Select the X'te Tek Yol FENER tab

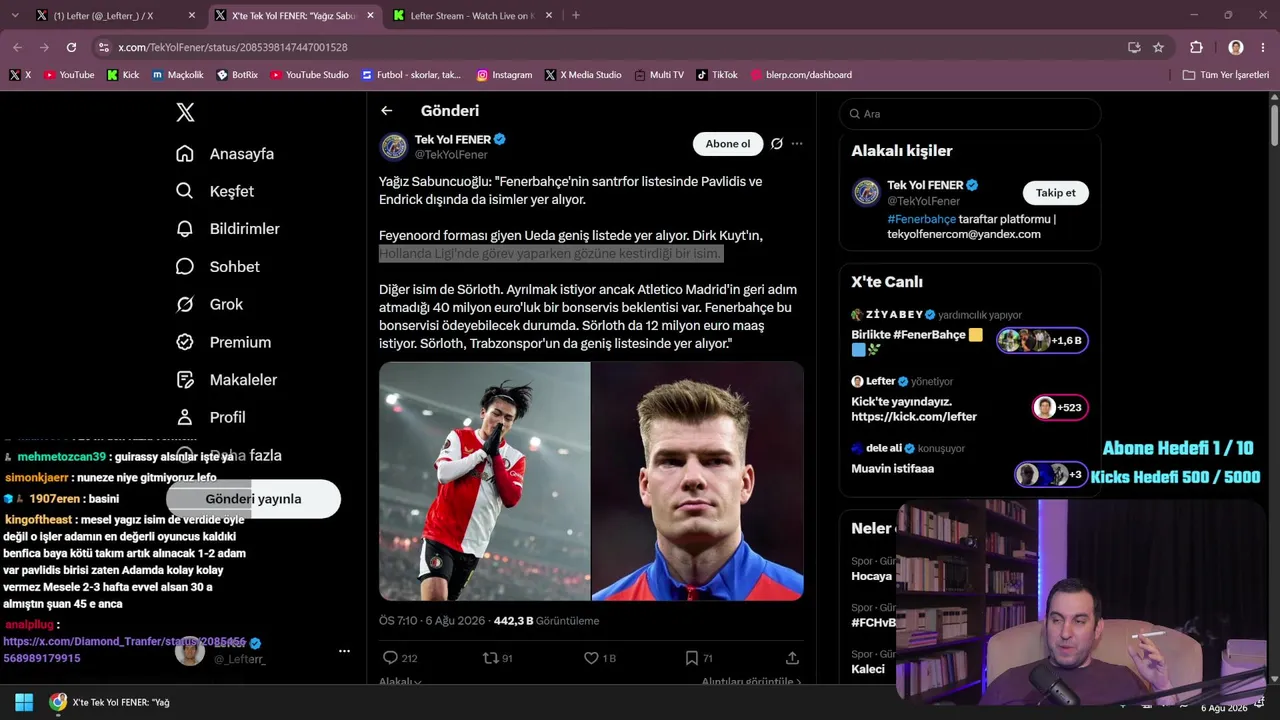pos(294,15)
